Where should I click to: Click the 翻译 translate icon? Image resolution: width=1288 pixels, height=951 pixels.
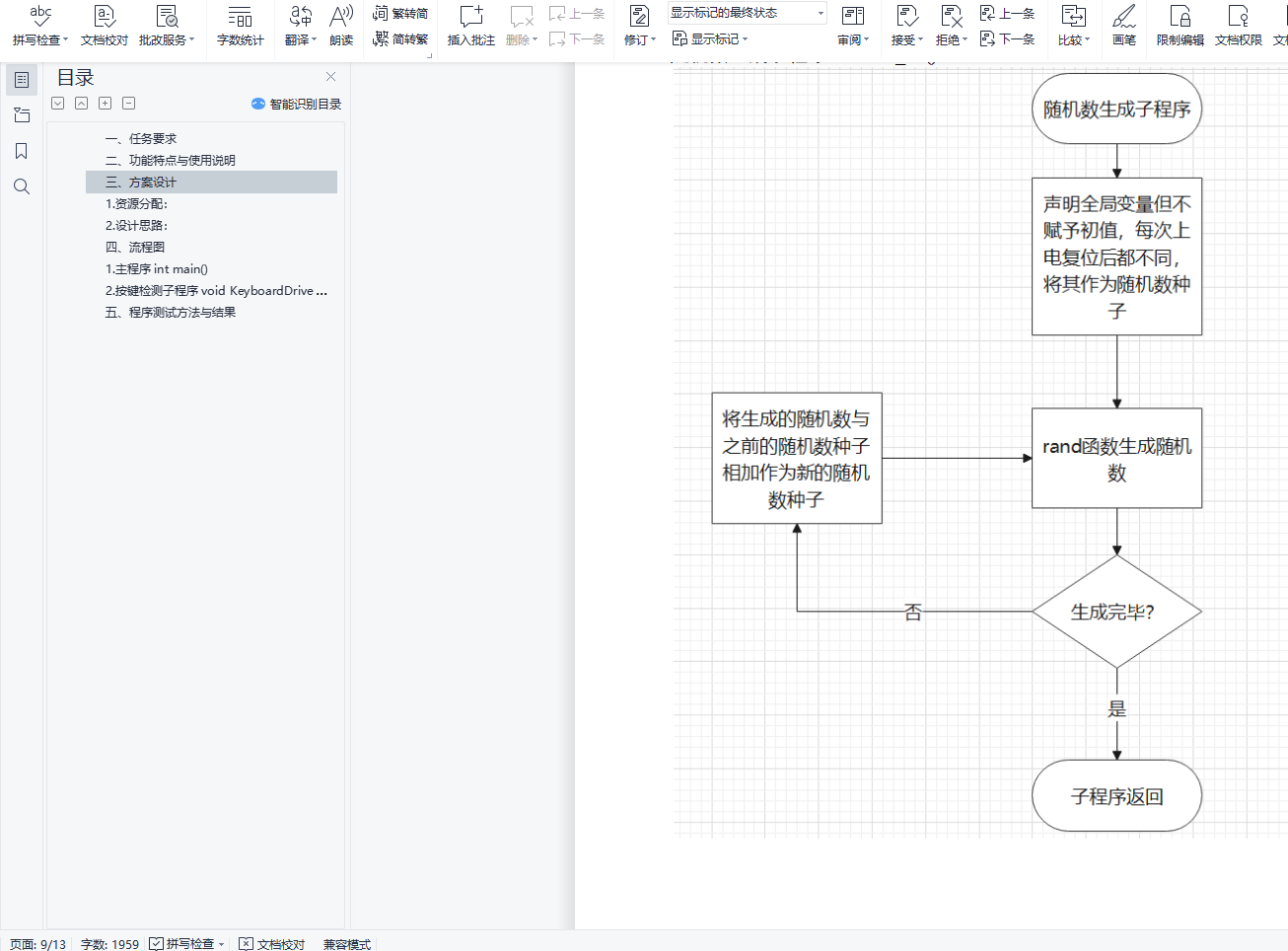[301, 16]
